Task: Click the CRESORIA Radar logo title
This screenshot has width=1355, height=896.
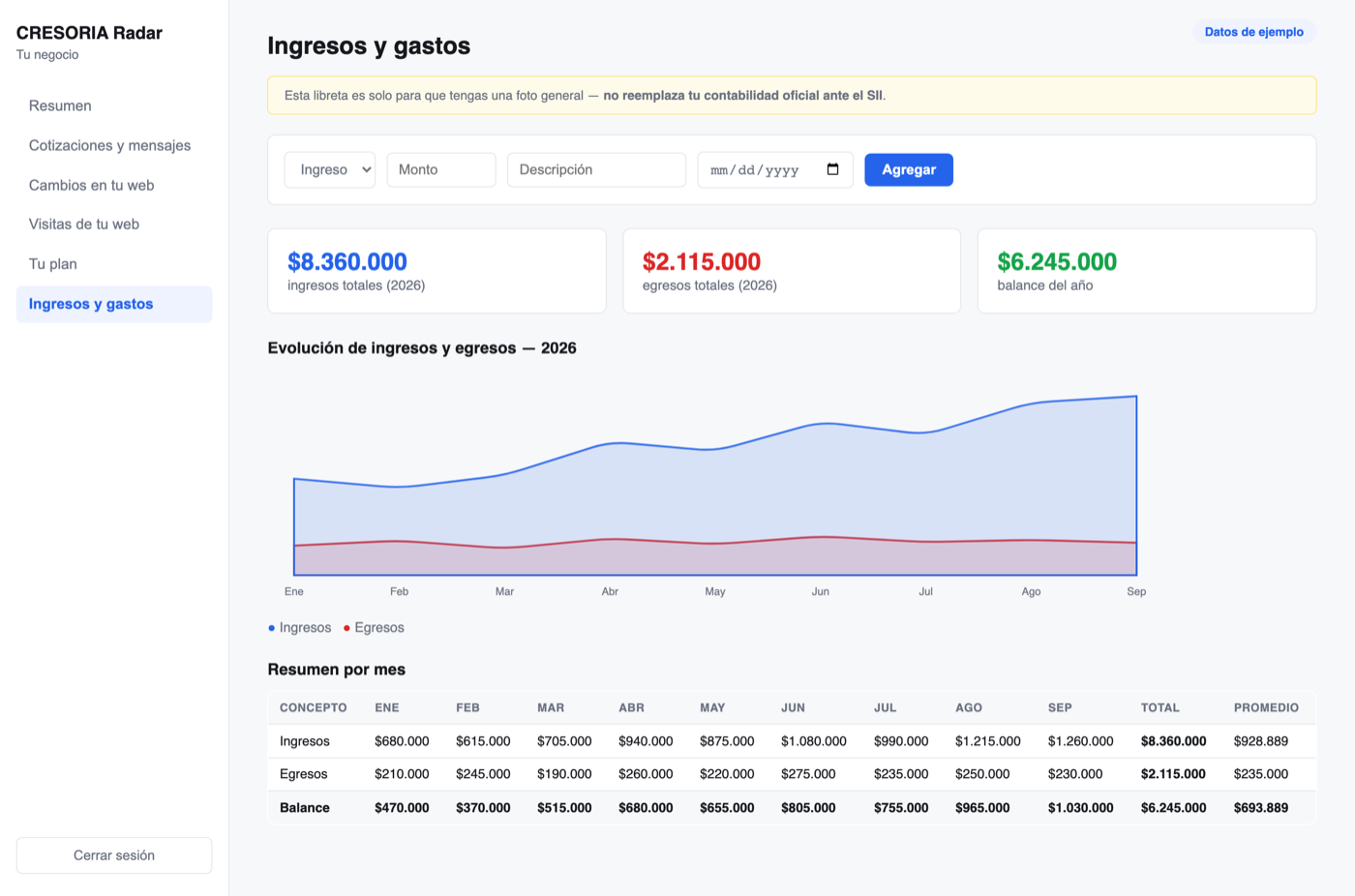Action: (89, 33)
